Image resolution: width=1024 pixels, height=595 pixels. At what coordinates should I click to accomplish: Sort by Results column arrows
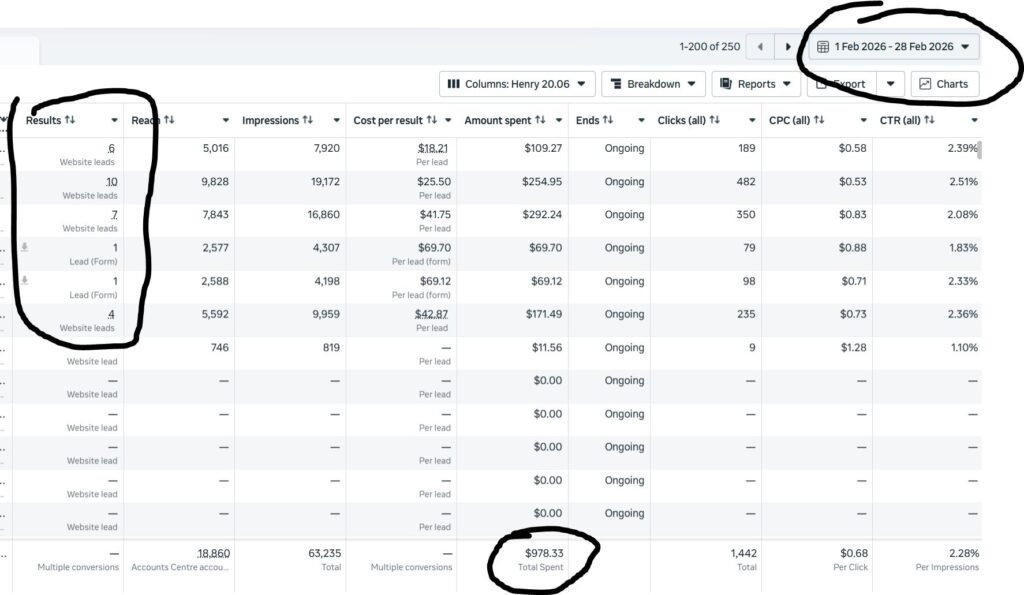(70, 120)
